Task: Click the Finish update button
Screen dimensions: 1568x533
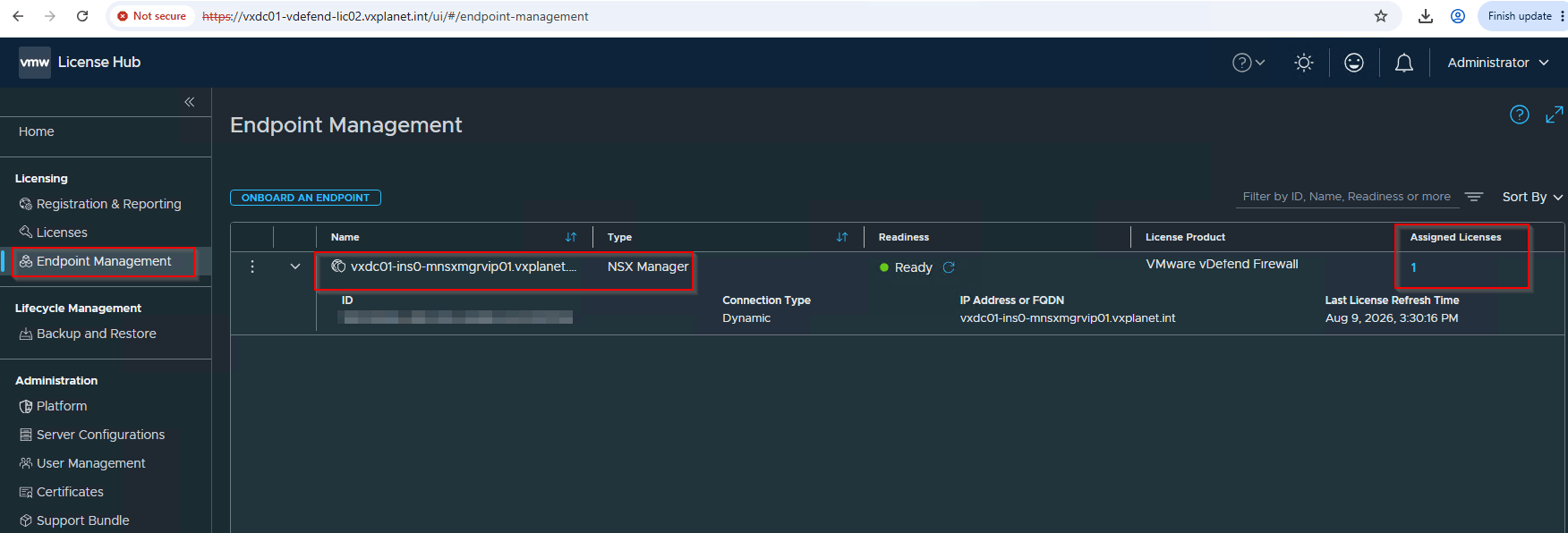Action: click(1522, 16)
